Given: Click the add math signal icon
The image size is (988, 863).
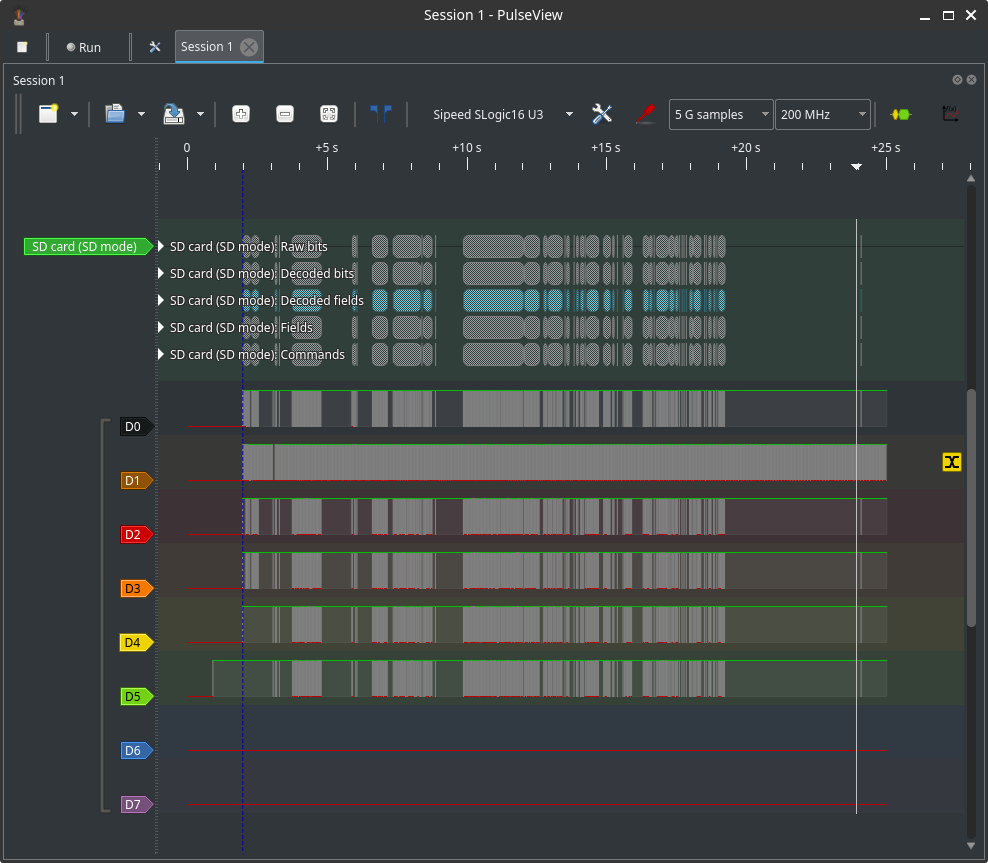Looking at the screenshot, I should click(x=950, y=114).
